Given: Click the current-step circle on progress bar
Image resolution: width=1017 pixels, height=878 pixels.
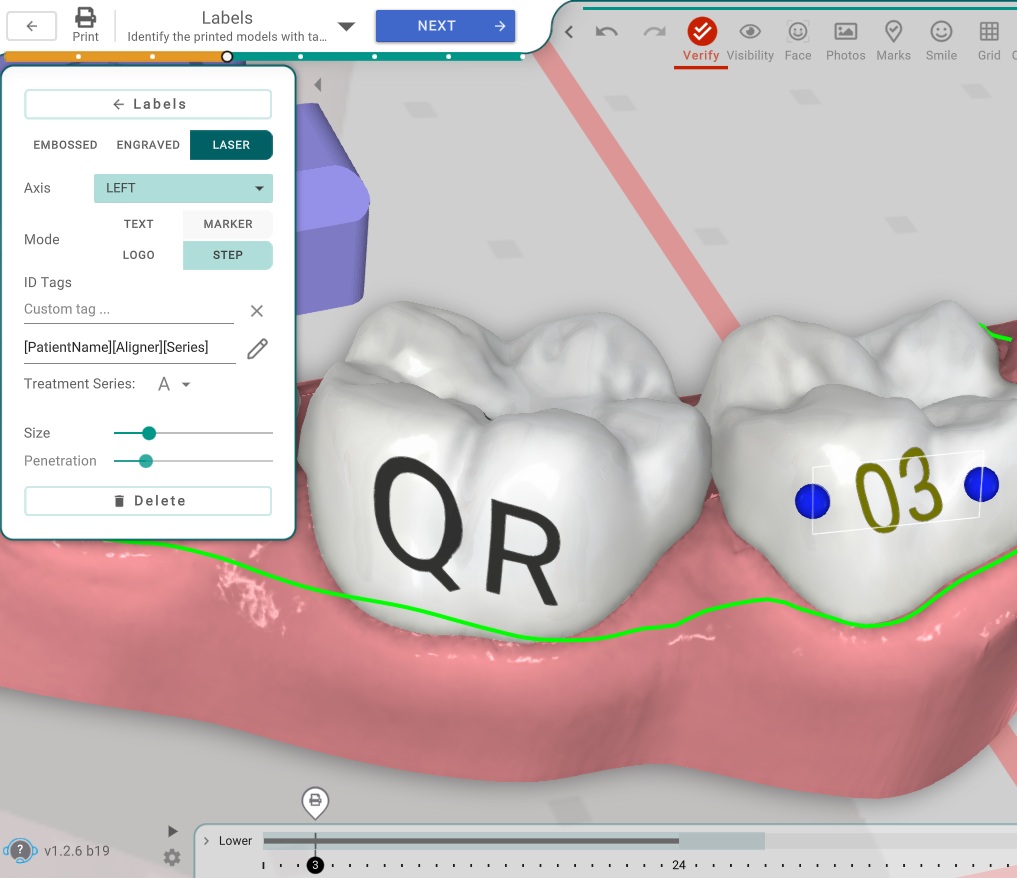Looking at the screenshot, I should tap(226, 56).
